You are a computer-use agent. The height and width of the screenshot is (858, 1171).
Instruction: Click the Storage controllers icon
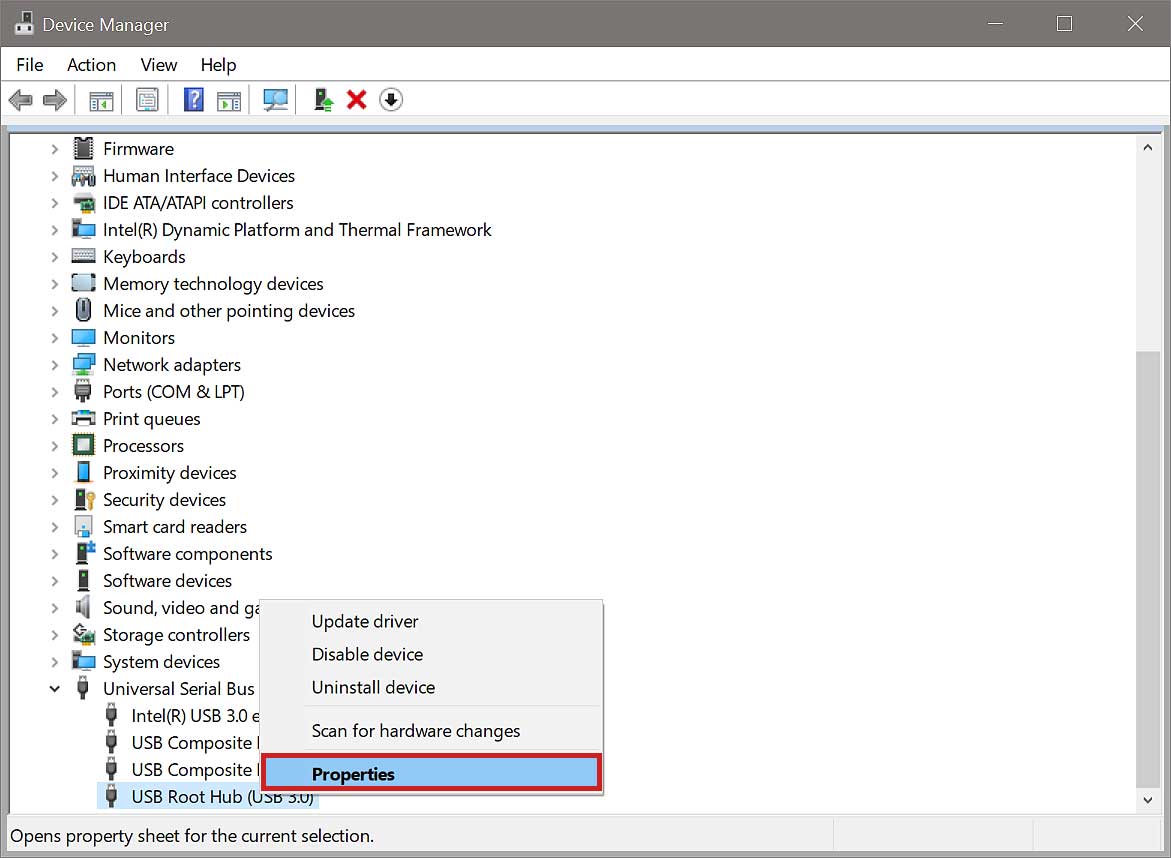tap(84, 635)
